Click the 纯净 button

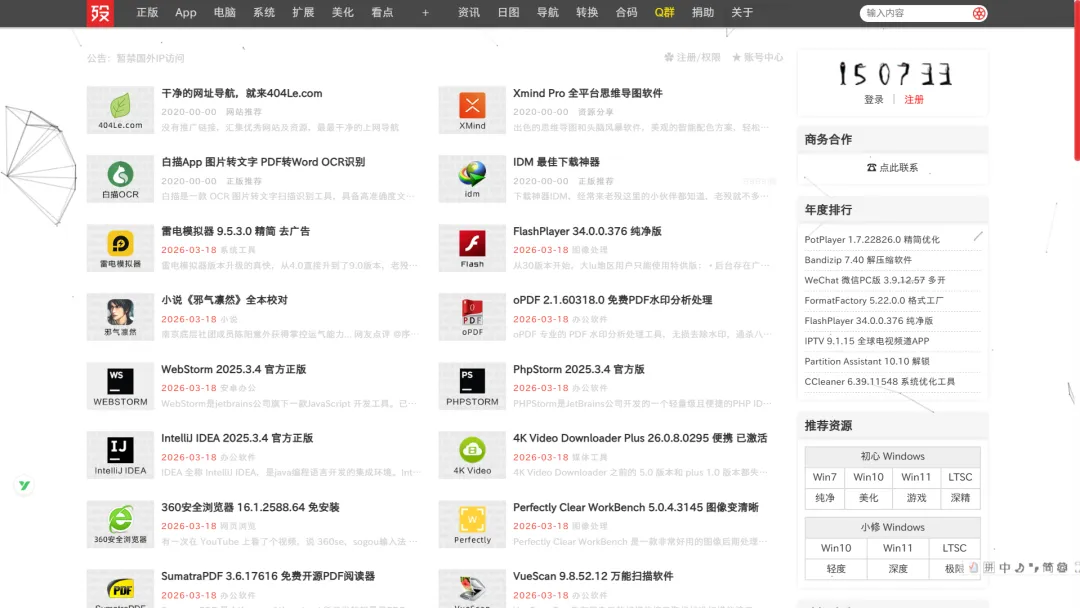(x=824, y=498)
